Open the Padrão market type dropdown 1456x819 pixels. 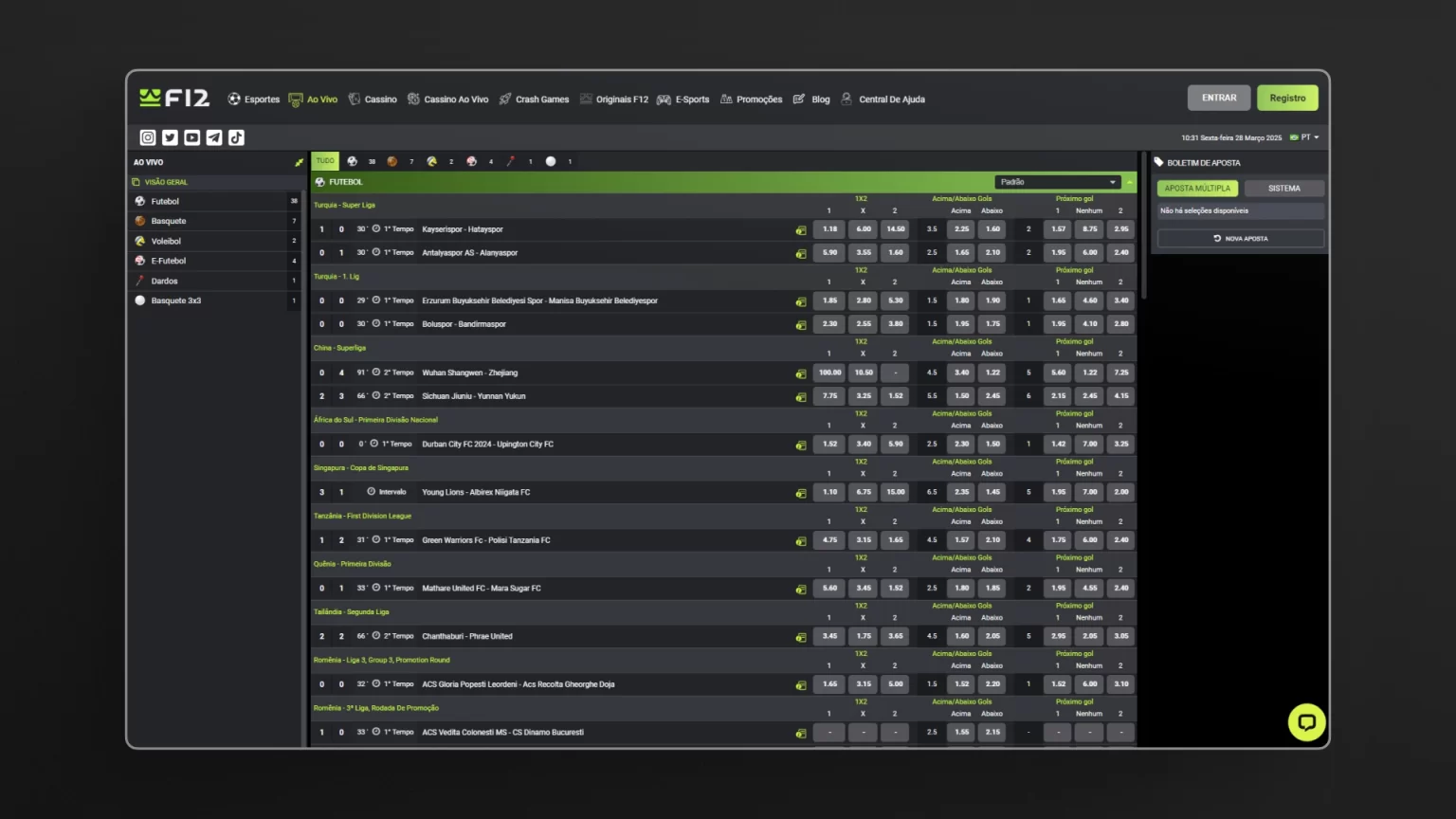click(1058, 182)
